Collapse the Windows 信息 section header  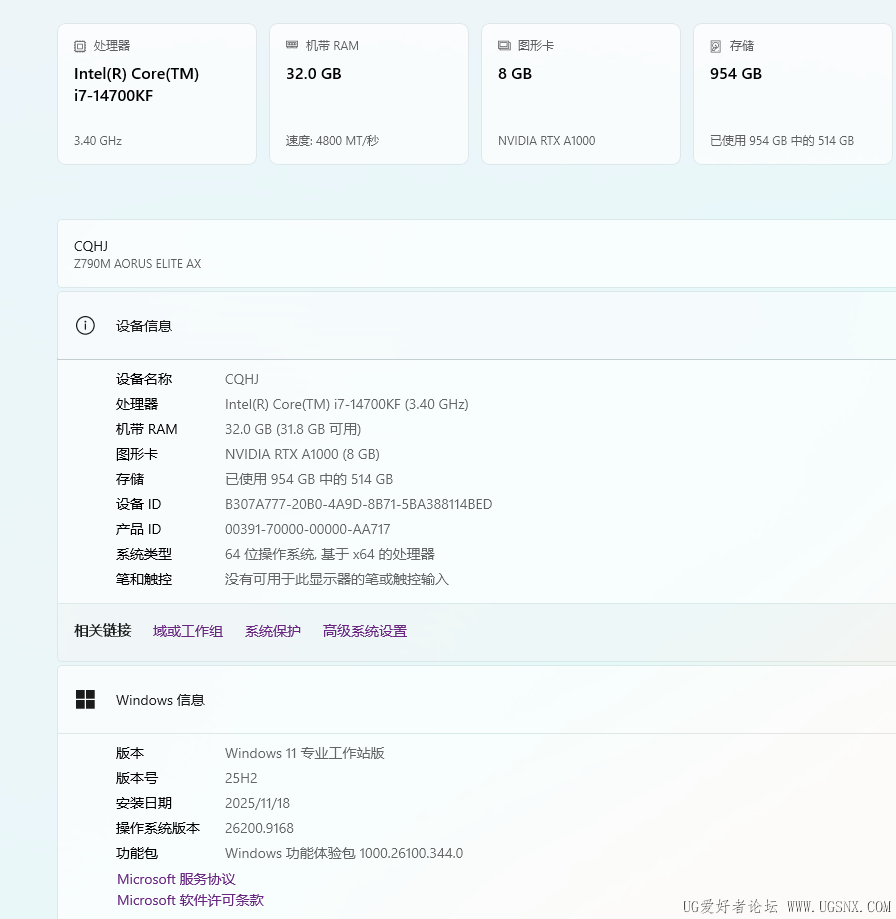point(477,700)
